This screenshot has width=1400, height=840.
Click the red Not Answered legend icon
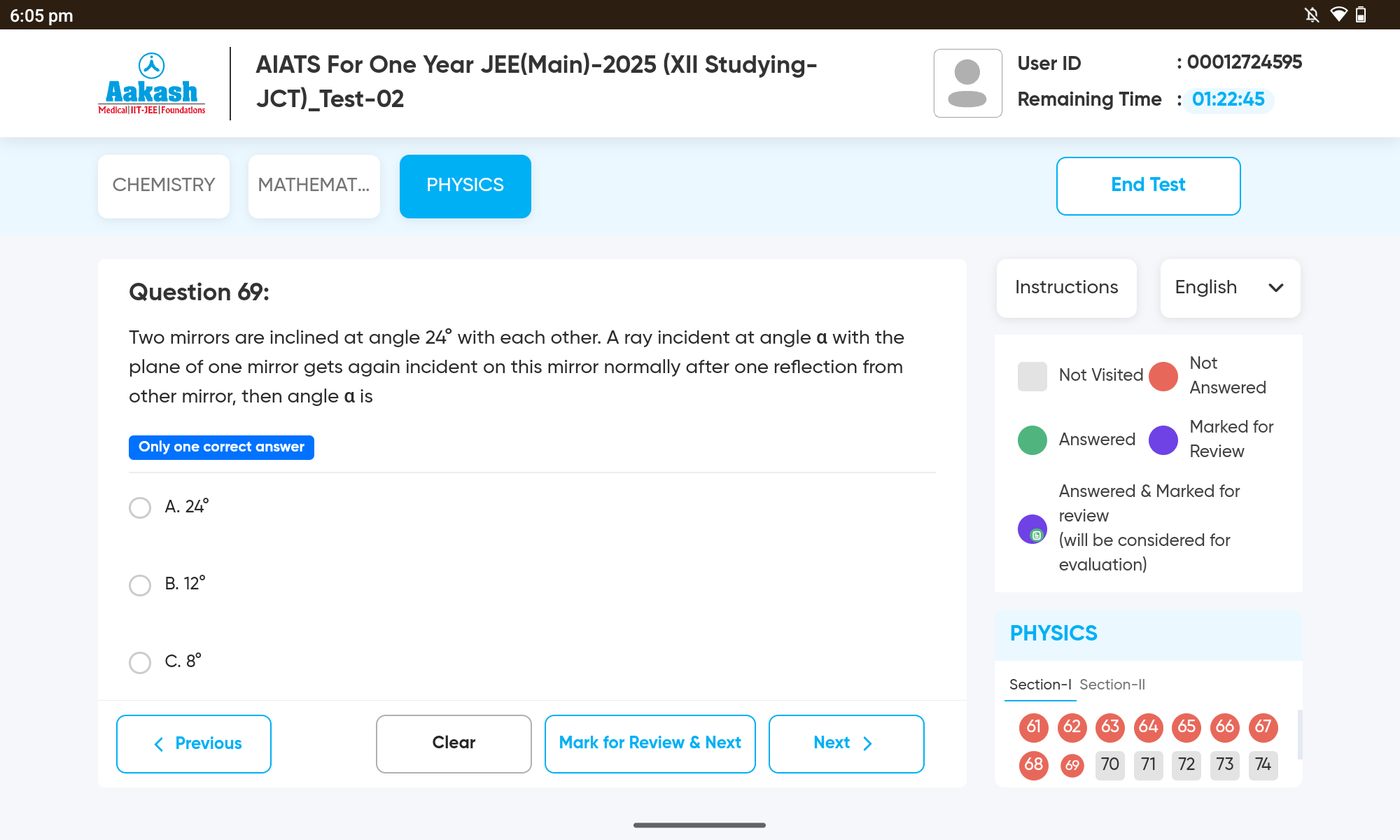[1163, 376]
